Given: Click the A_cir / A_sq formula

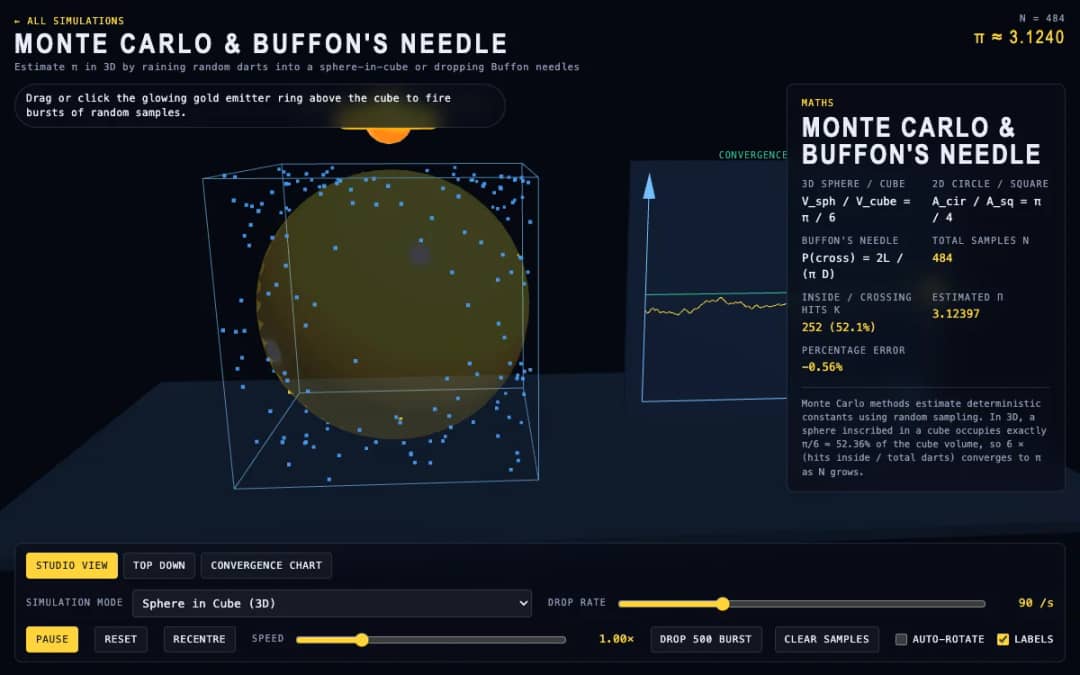Looking at the screenshot, I should pyautogui.click(x=987, y=209).
